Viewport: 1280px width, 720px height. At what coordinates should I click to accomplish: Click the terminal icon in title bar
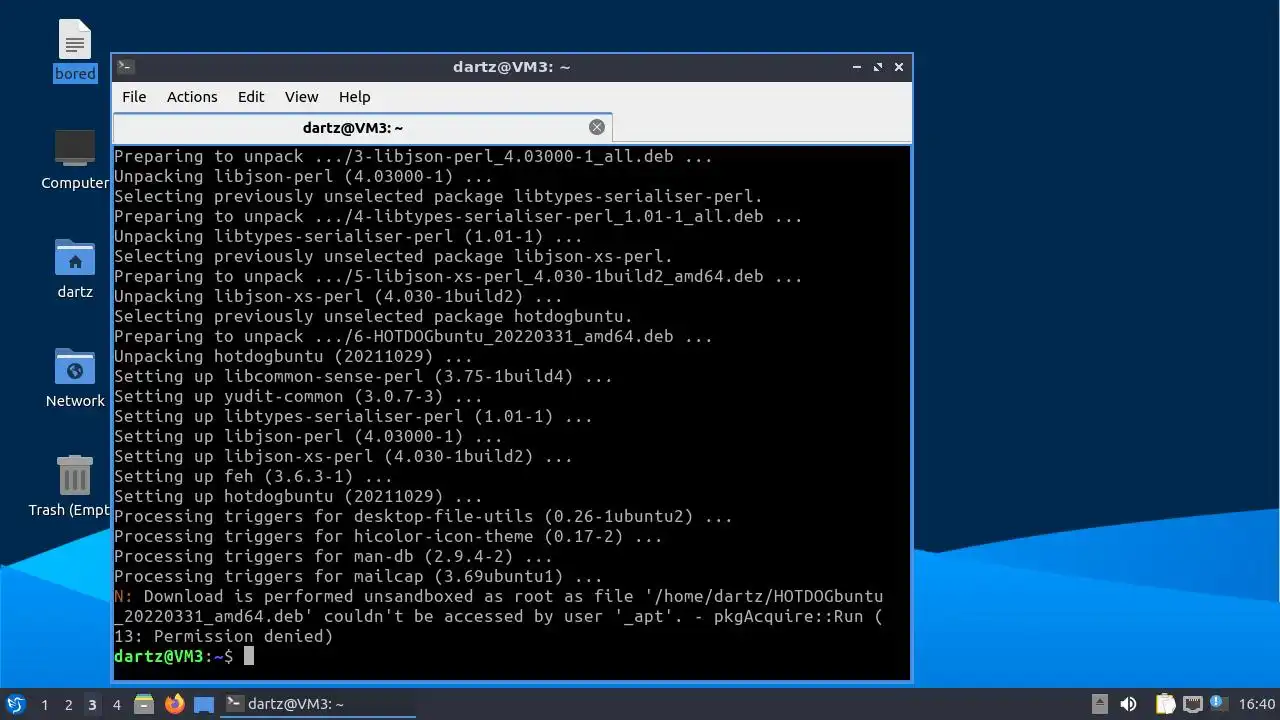pos(126,67)
